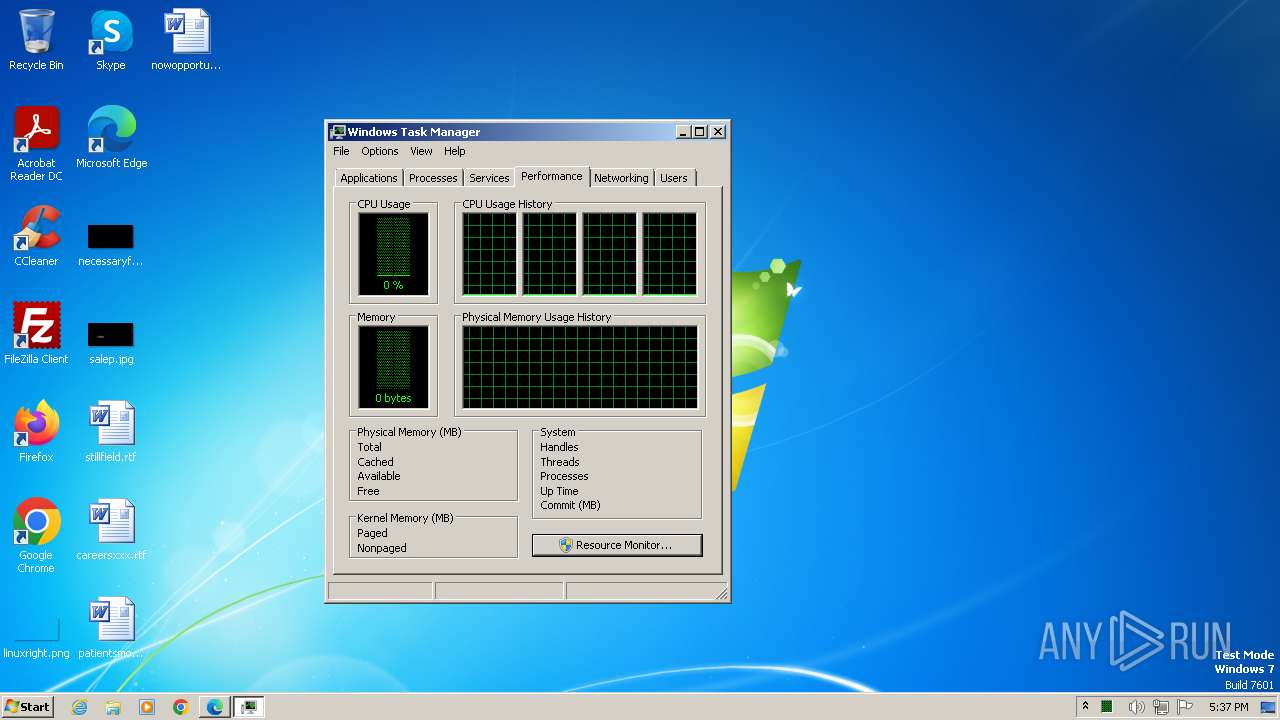This screenshot has width=1280, height=720.
Task: Open the Action Center flag icon
Action: 1185,707
